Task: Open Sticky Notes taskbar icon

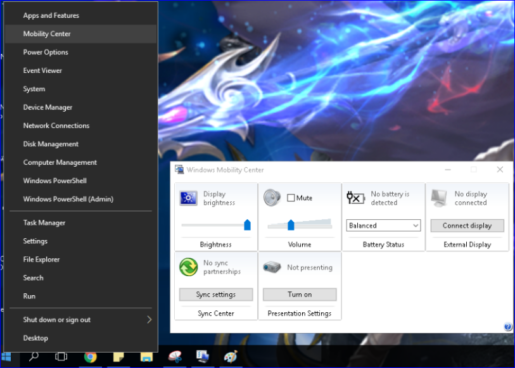Action: click(118, 357)
